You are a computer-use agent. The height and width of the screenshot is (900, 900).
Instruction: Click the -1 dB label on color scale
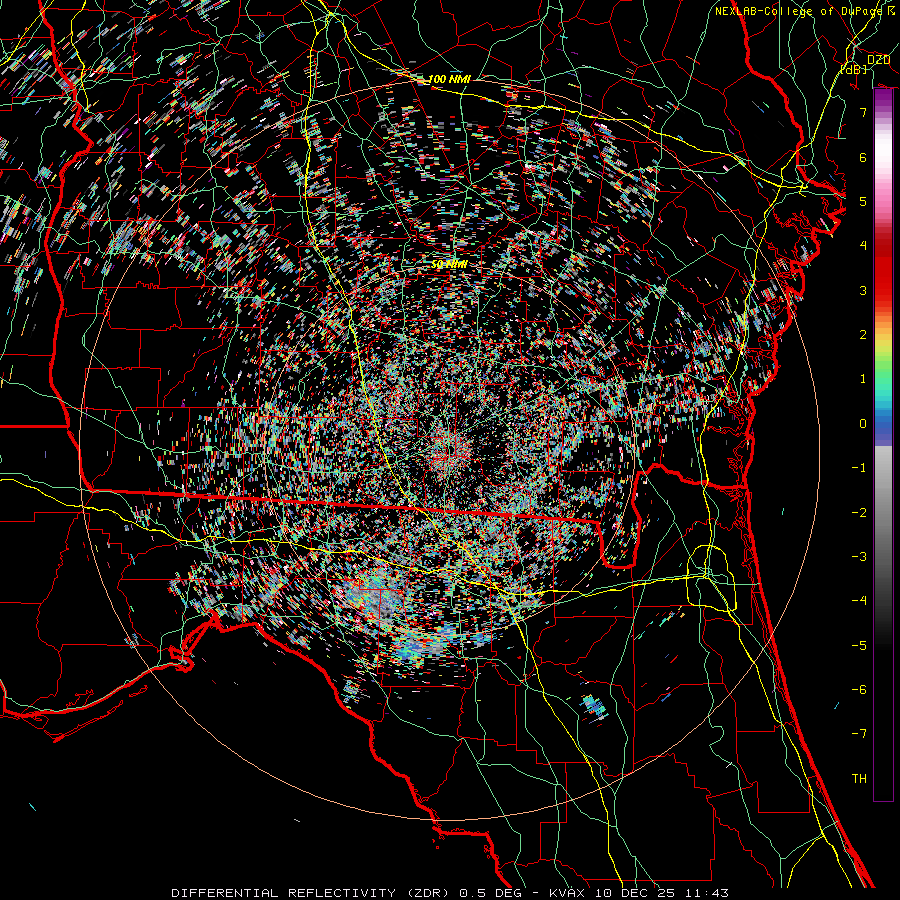point(859,468)
